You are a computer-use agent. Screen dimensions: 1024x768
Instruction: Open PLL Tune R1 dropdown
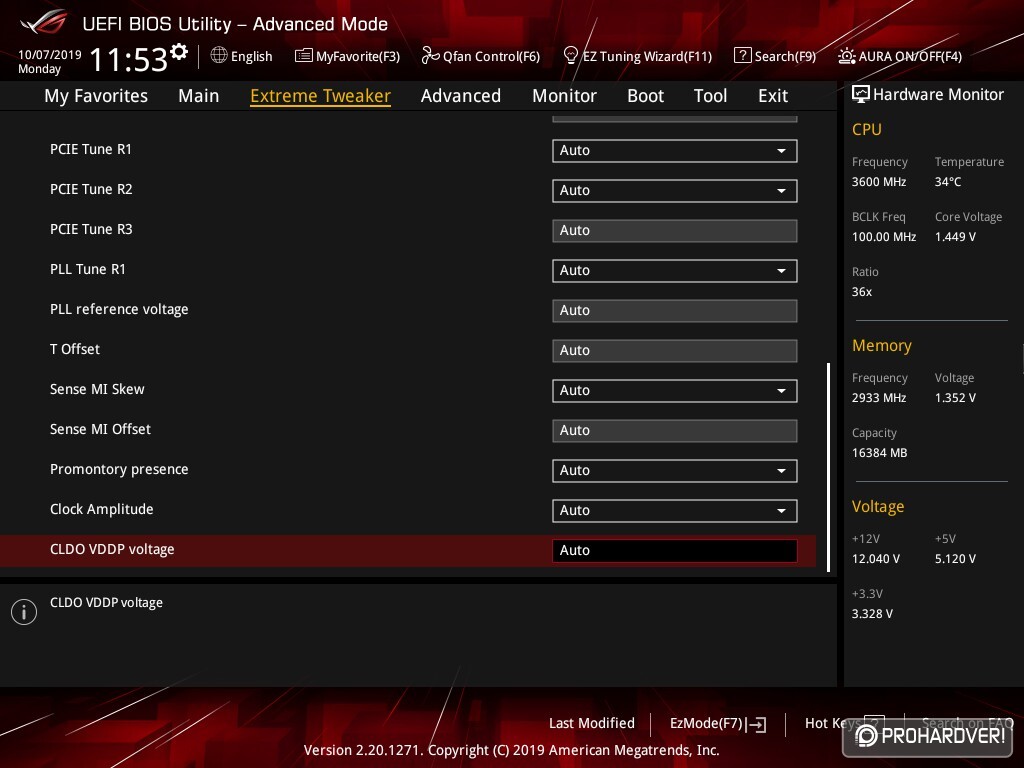[674, 270]
